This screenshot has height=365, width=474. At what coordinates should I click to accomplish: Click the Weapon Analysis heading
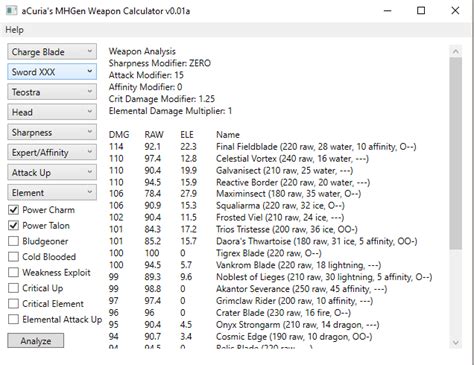click(x=142, y=51)
